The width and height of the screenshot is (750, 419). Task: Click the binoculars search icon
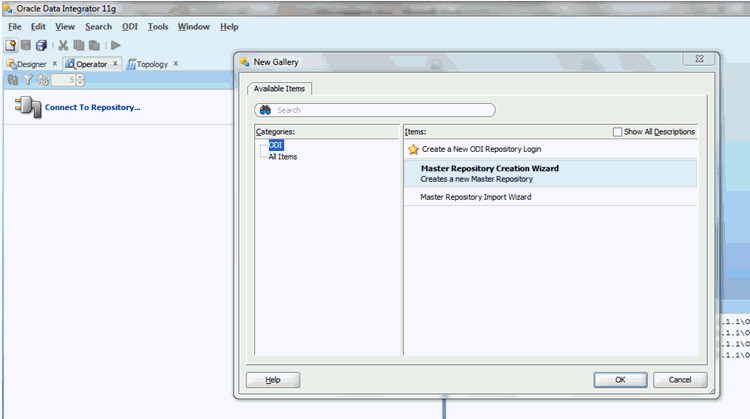pos(265,110)
